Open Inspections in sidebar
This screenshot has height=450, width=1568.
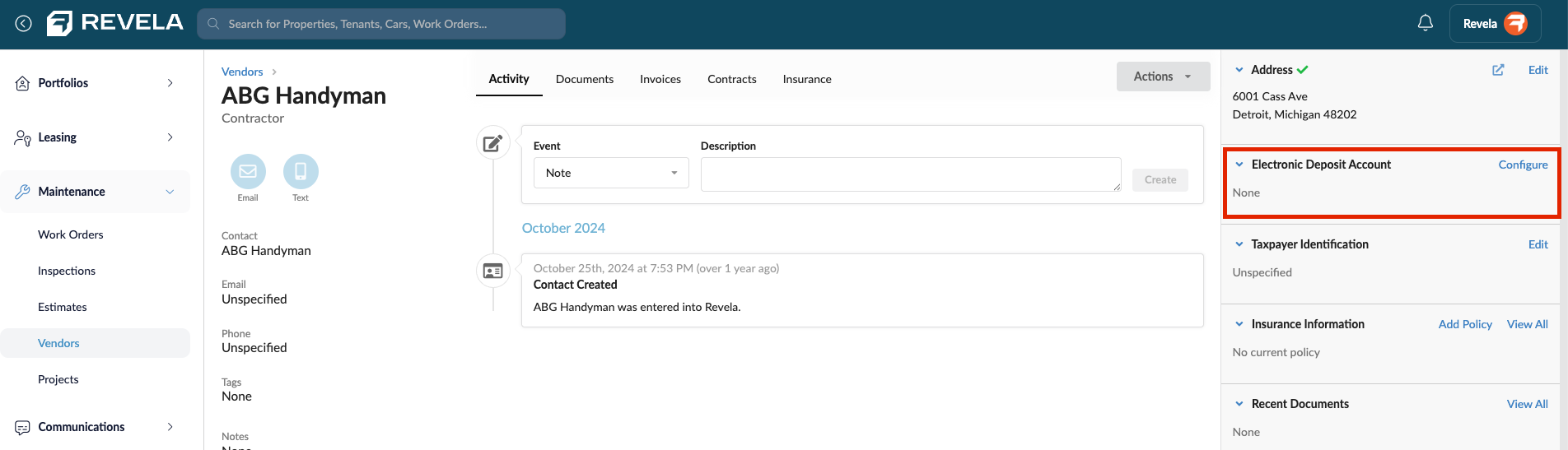(x=67, y=271)
